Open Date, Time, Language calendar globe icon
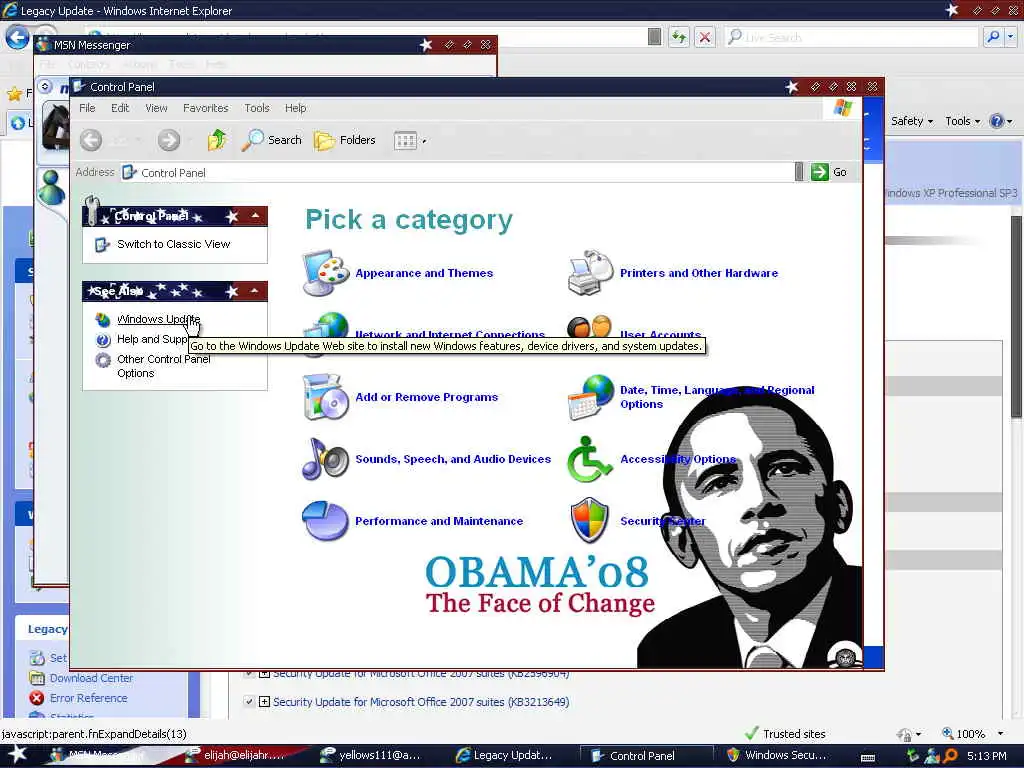Screen dimensions: 1024x768 [590, 396]
